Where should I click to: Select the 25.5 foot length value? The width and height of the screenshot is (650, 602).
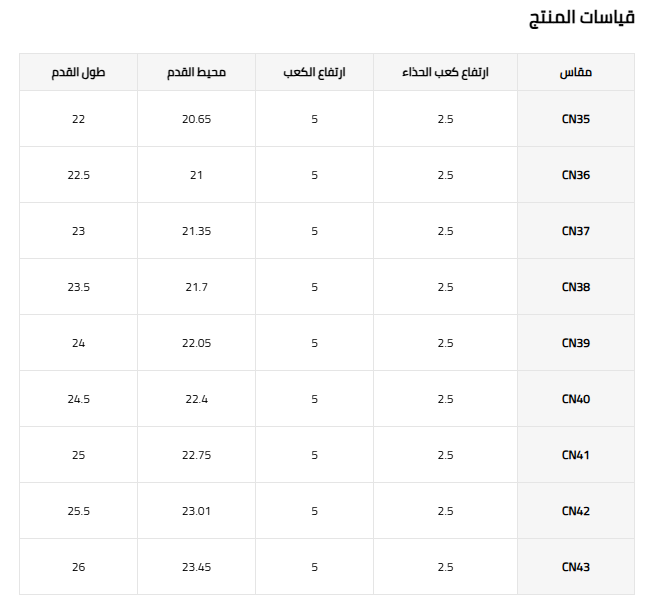coord(78,511)
